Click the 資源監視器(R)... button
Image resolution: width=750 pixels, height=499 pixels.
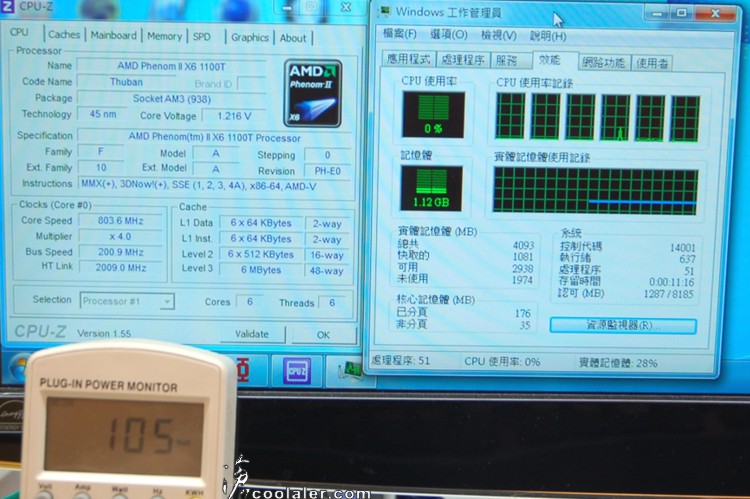pyautogui.click(x=623, y=326)
